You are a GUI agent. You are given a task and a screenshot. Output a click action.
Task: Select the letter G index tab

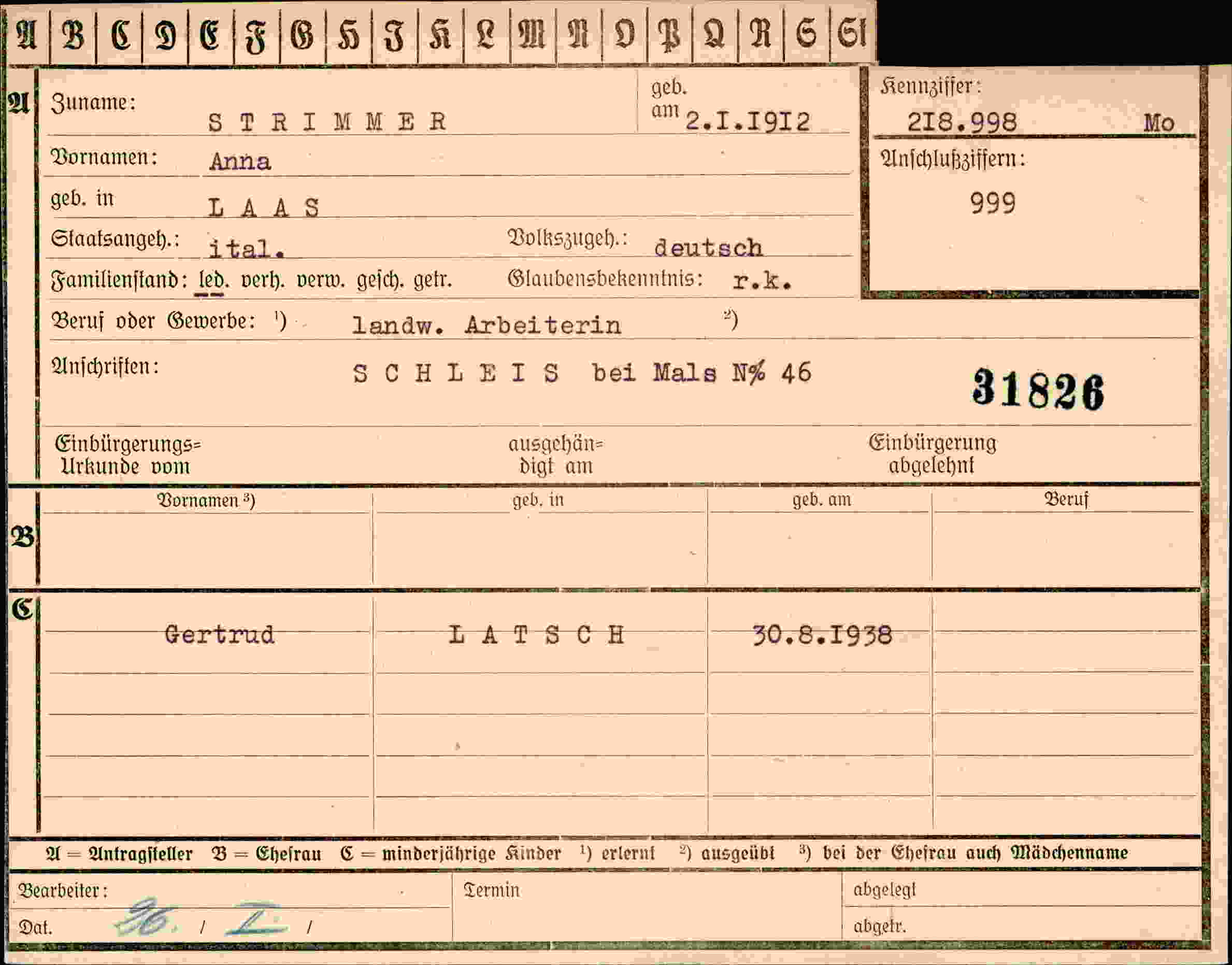[302, 35]
